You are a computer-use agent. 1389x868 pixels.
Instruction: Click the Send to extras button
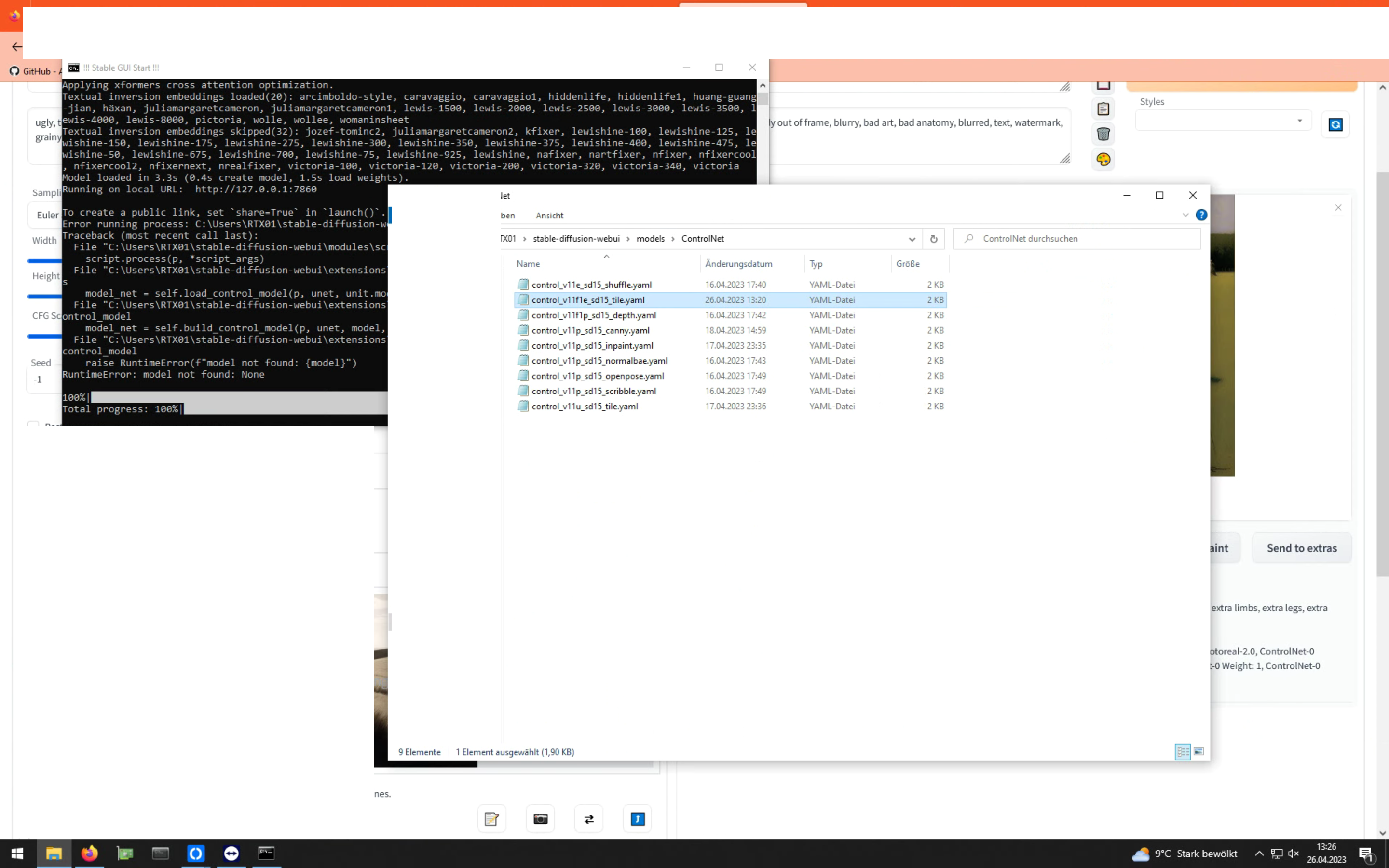[1301, 547]
